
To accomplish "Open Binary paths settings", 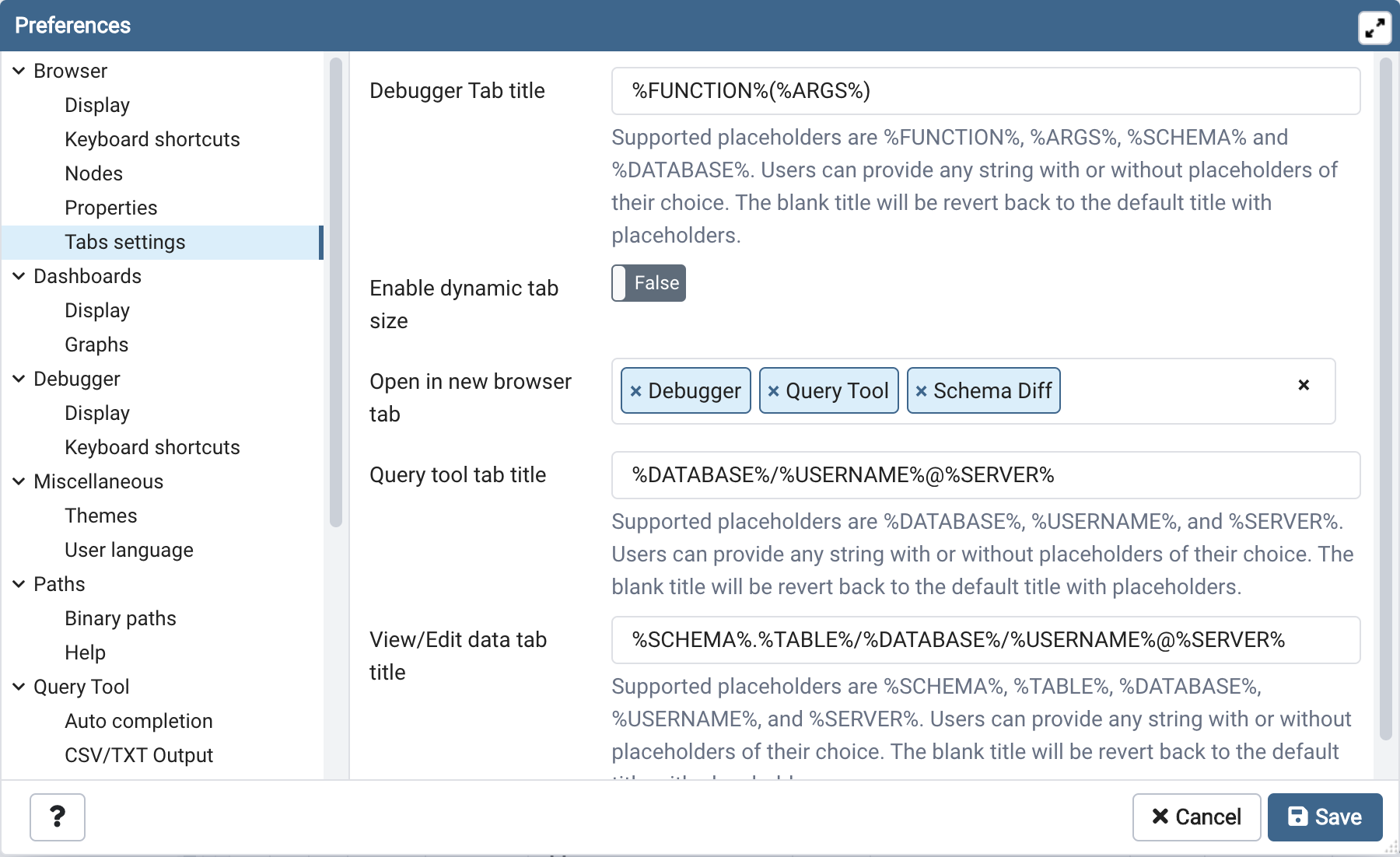I will [x=121, y=618].
